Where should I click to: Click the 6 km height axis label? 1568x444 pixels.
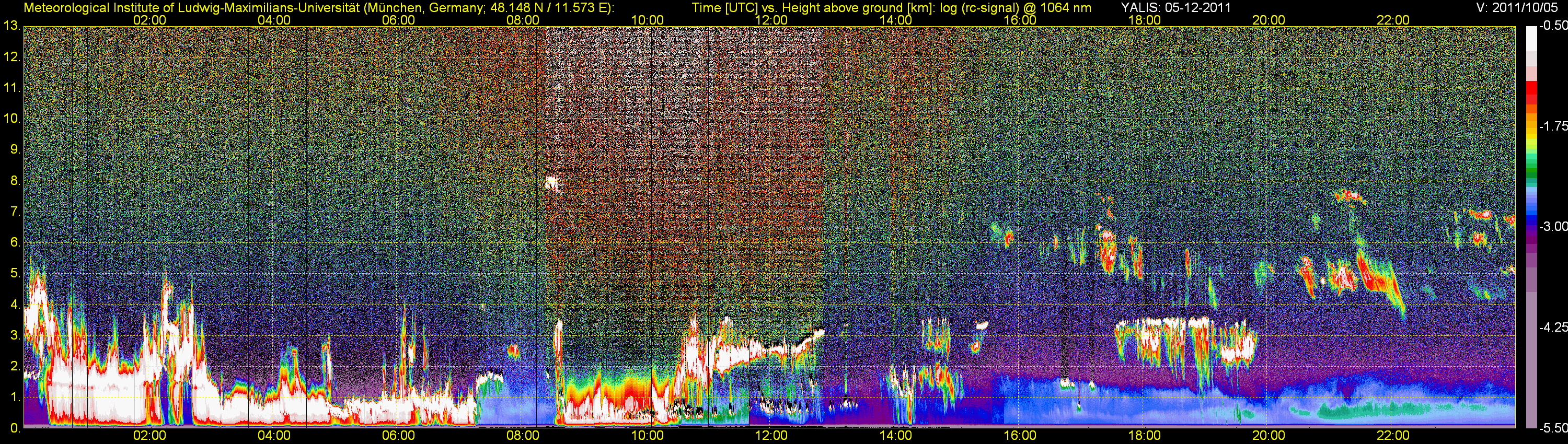click(15, 243)
